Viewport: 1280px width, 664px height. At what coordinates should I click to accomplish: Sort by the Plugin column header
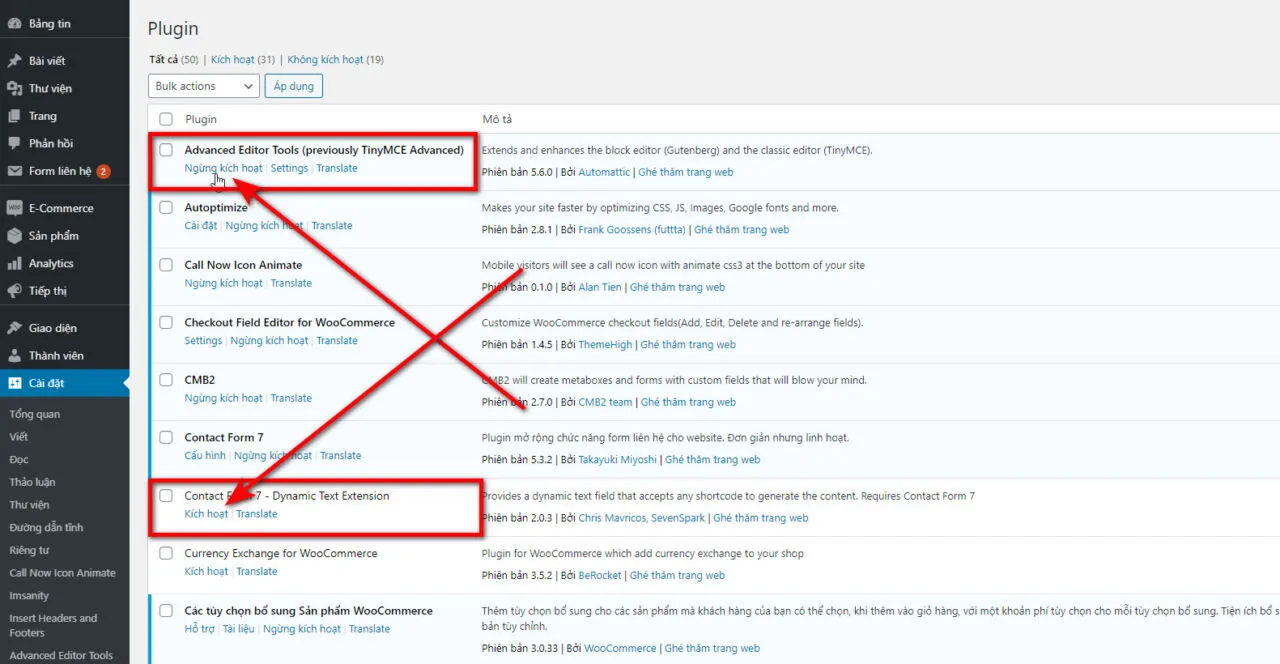(200, 119)
